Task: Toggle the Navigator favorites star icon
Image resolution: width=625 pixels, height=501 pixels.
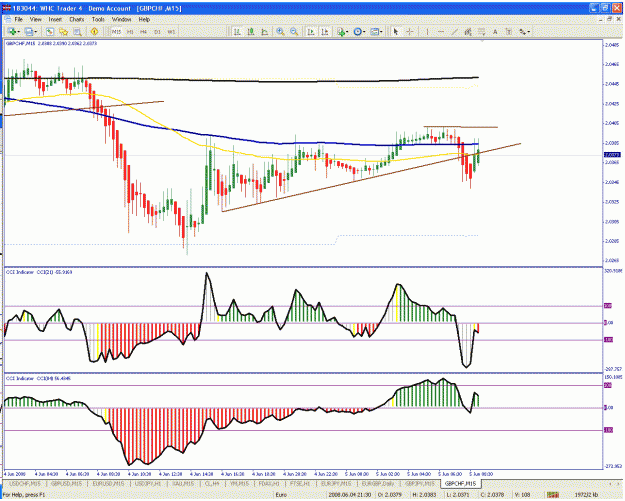Action: tap(63, 31)
